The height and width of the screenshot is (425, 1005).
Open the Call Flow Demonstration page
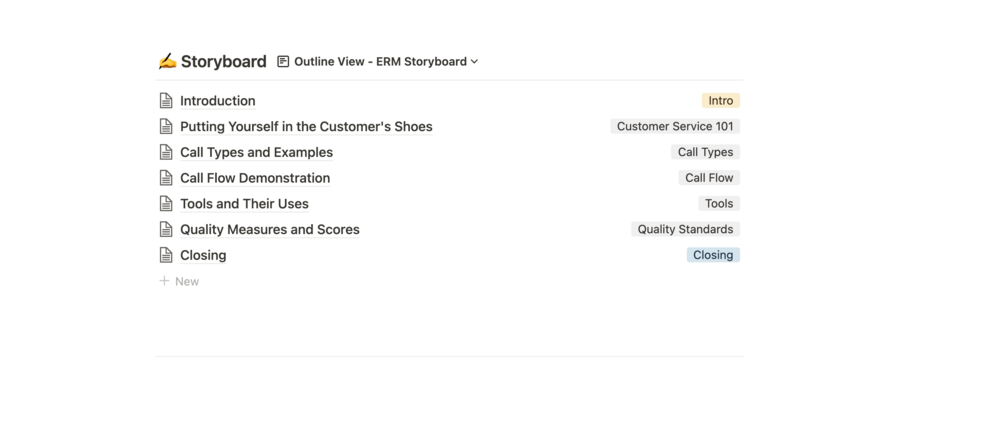click(x=254, y=178)
